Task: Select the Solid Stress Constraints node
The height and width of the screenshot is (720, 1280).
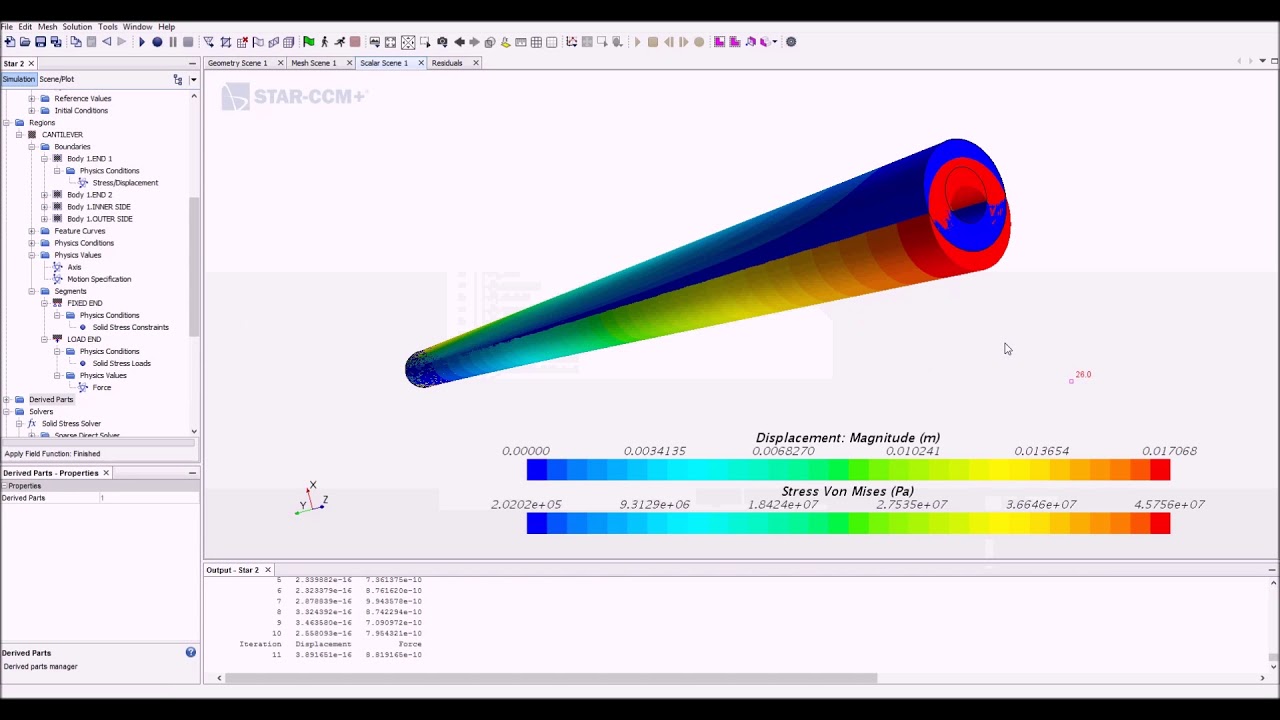Action: [x=131, y=327]
